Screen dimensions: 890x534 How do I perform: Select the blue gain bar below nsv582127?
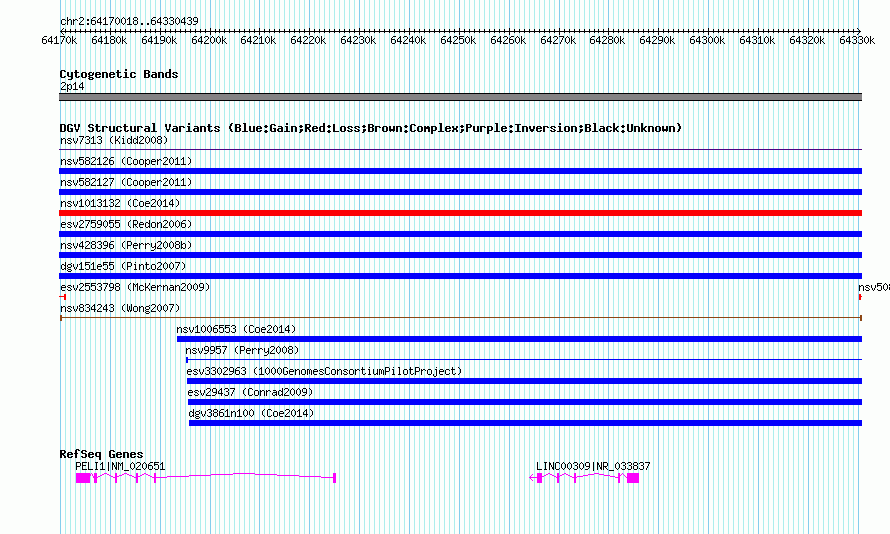[x=460, y=192]
